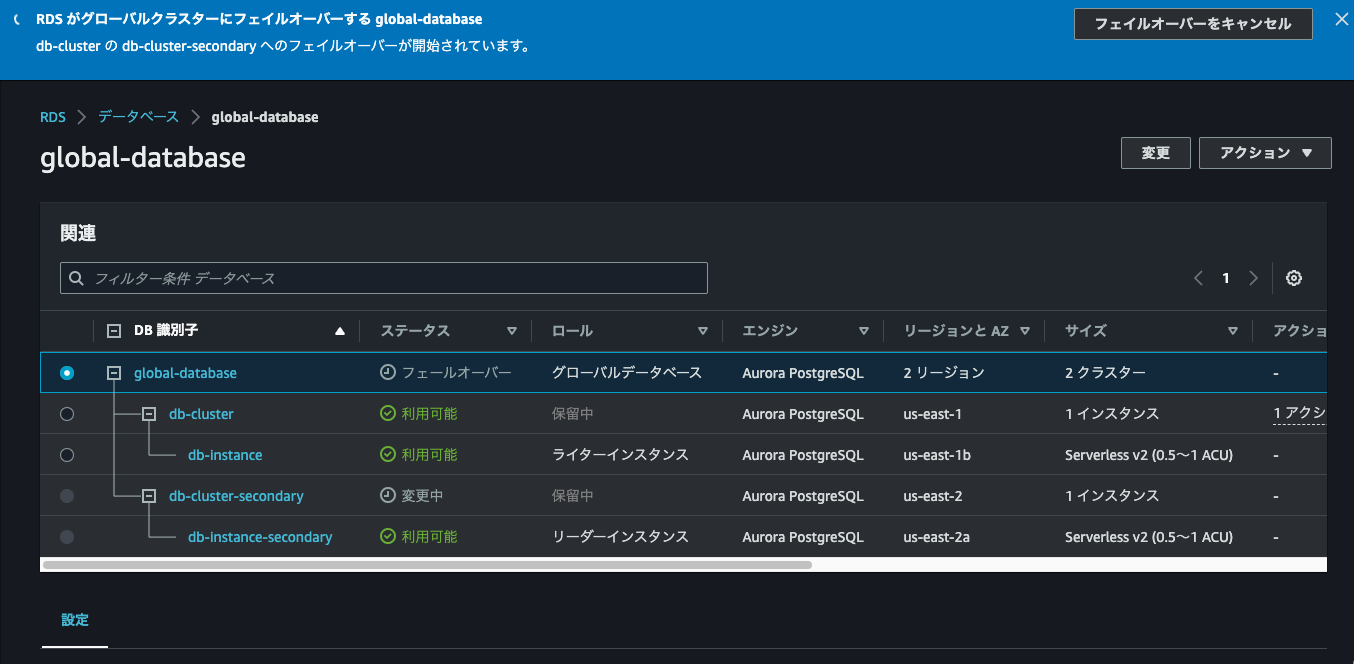
Task: Open the ステータス column filter dropdown
Action: coord(511,330)
